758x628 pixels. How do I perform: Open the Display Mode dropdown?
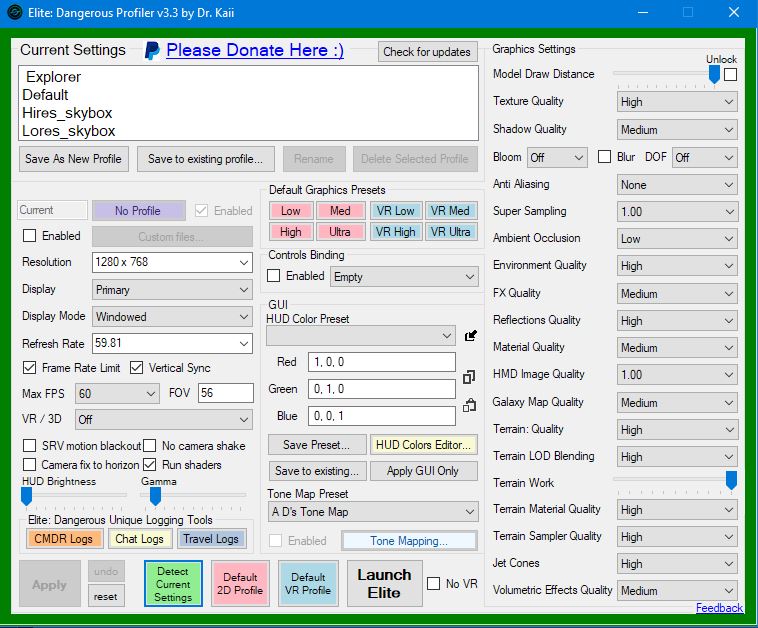click(x=172, y=317)
